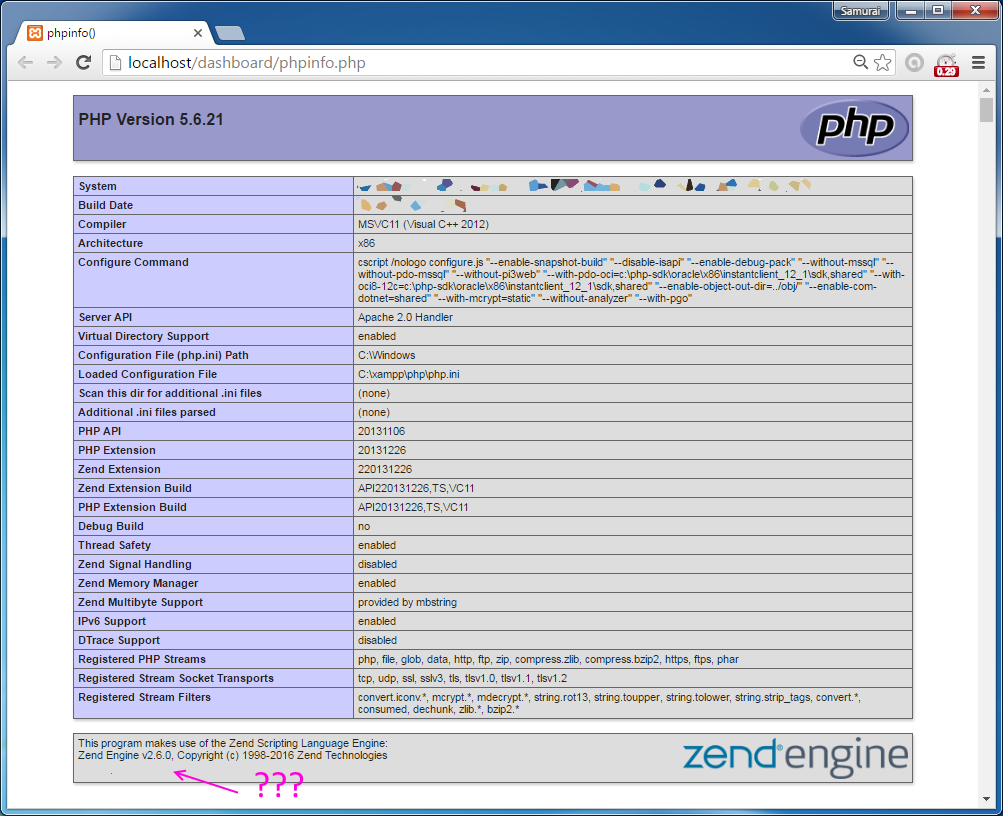Image resolution: width=1003 pixels, height=816 pixels.
Task: Click the C:\xampp\php\php.ini value
Action: [x=409, y=374]
